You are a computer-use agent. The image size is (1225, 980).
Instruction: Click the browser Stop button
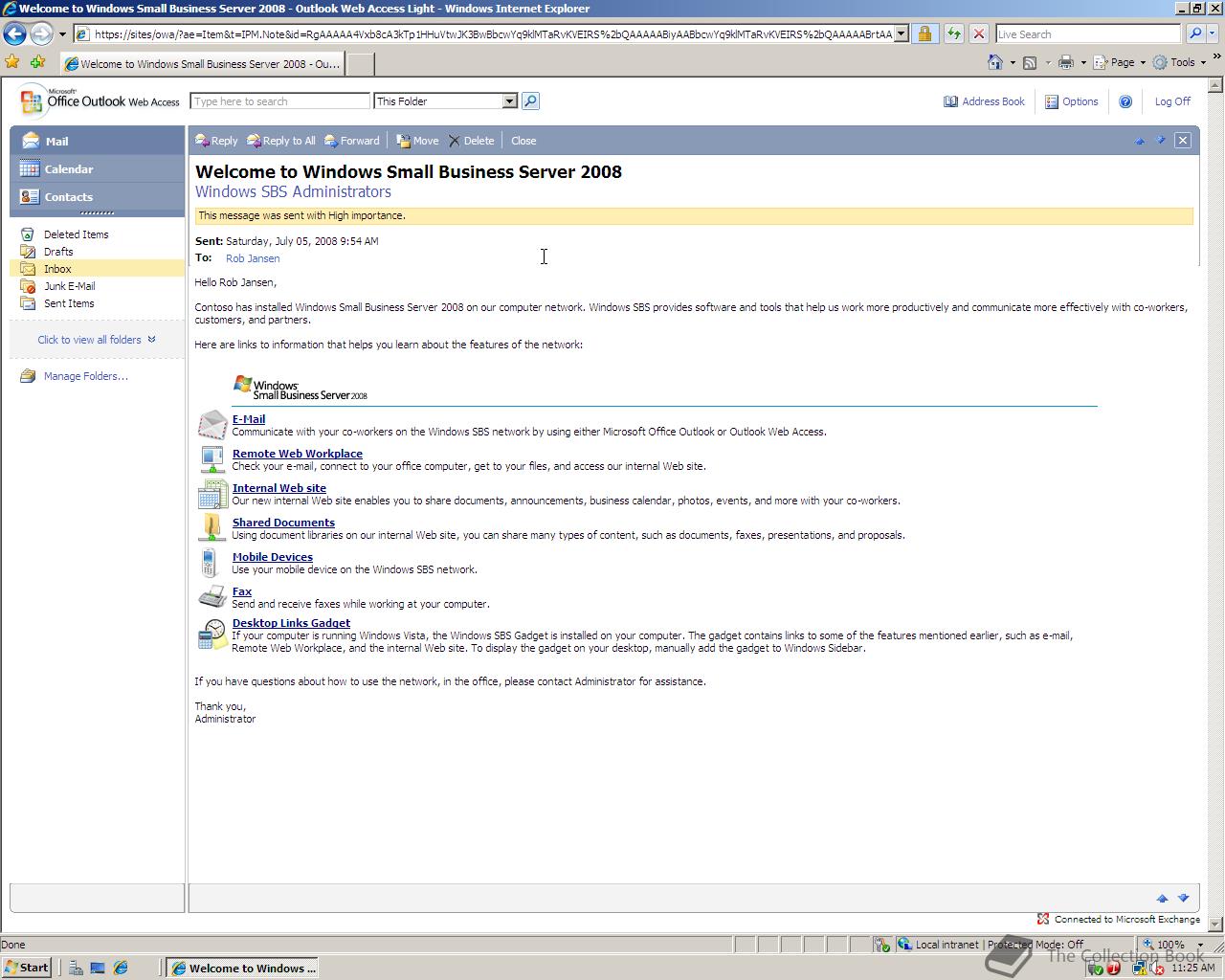978,33
